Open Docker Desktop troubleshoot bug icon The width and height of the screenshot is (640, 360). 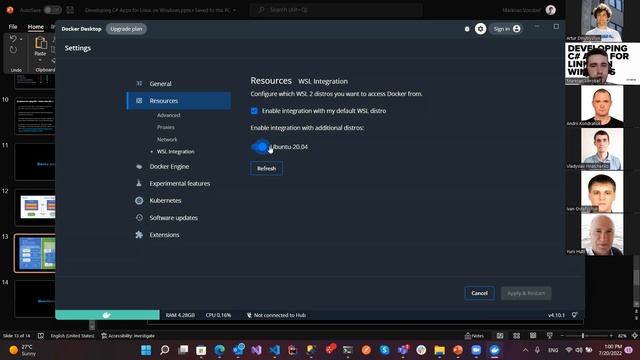pos(467,29)
